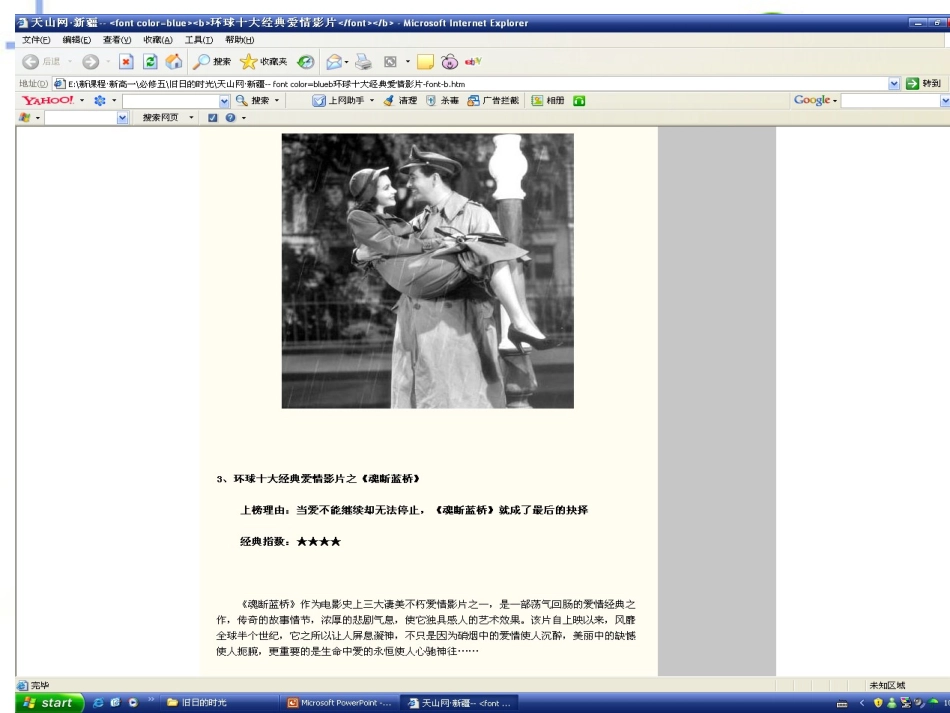Viewport: 950px width, 713px height.
Task: Click the 经典指数 star rating line
Action: click(x=290, y=542)
